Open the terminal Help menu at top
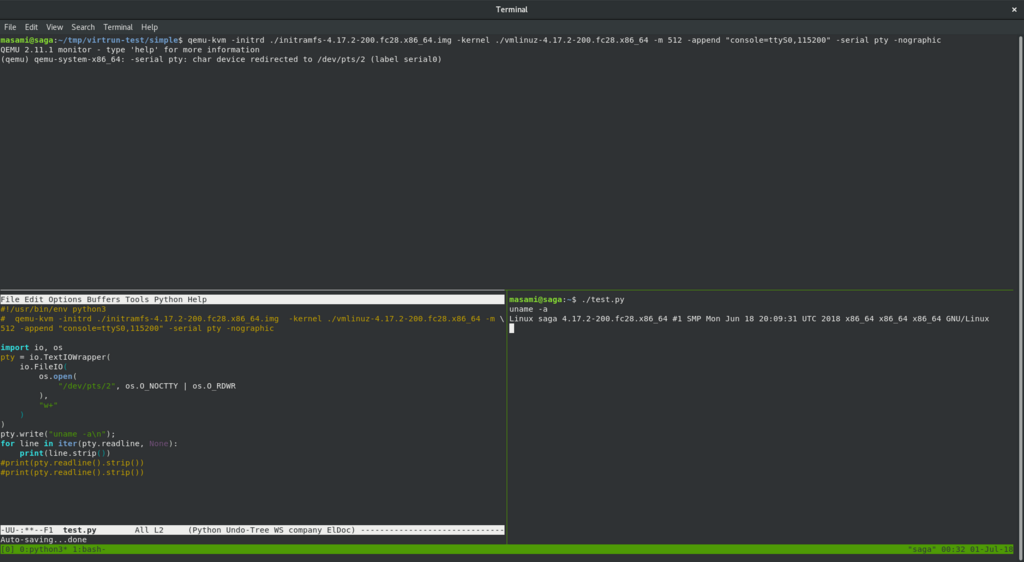Image resolution: width=1024 pixels, height=562 pixels. point(150,27)
